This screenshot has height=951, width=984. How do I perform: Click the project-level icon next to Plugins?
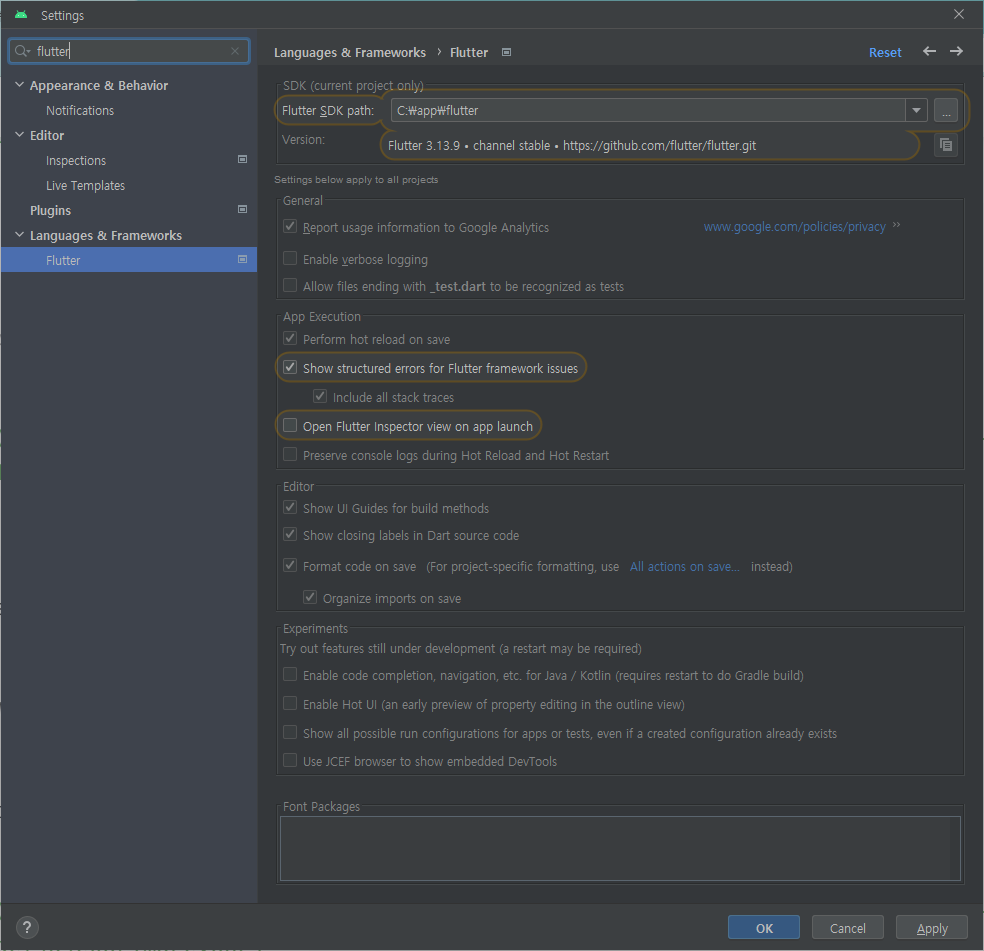click(242, 209)
